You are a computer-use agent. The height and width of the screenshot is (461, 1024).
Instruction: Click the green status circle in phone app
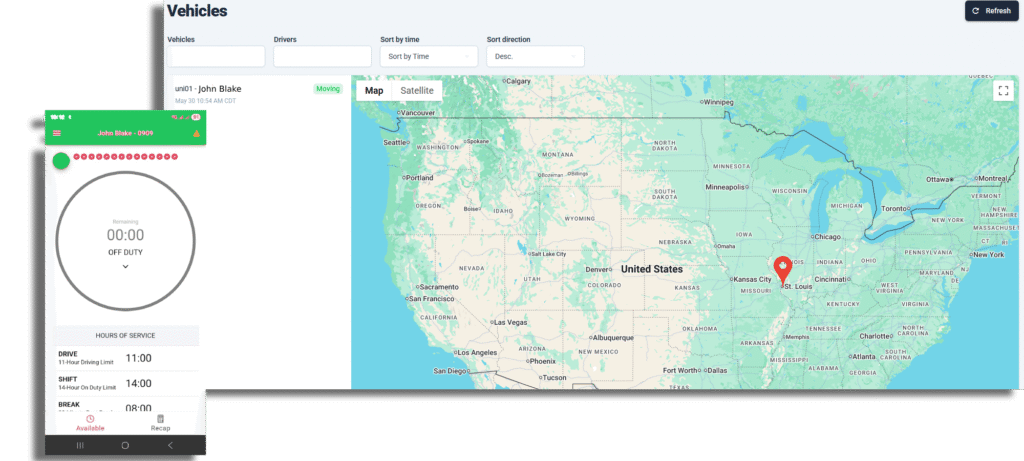[x=61, y=160]
